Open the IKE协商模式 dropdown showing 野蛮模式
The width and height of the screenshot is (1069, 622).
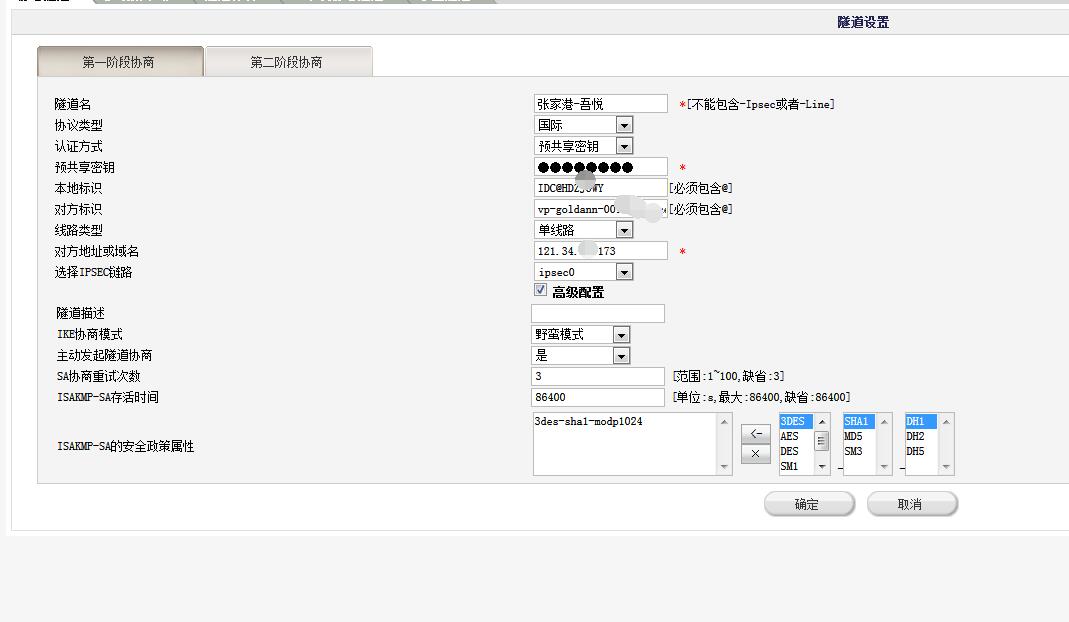pos(581,335)
